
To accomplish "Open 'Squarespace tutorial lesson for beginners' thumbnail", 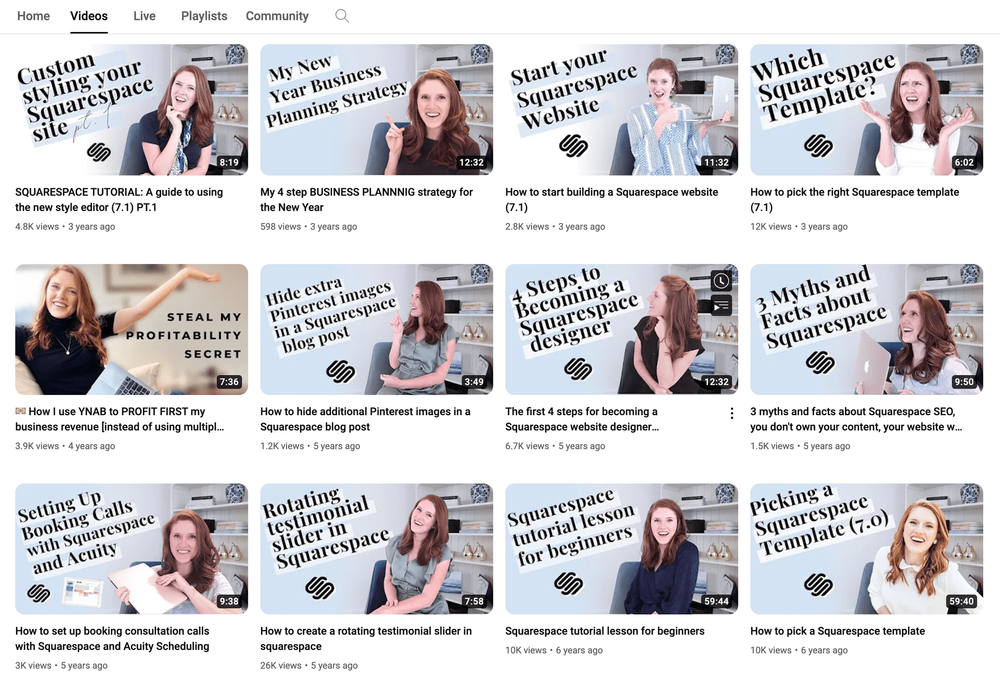I will pyautogui.click(x=621, y=549).
